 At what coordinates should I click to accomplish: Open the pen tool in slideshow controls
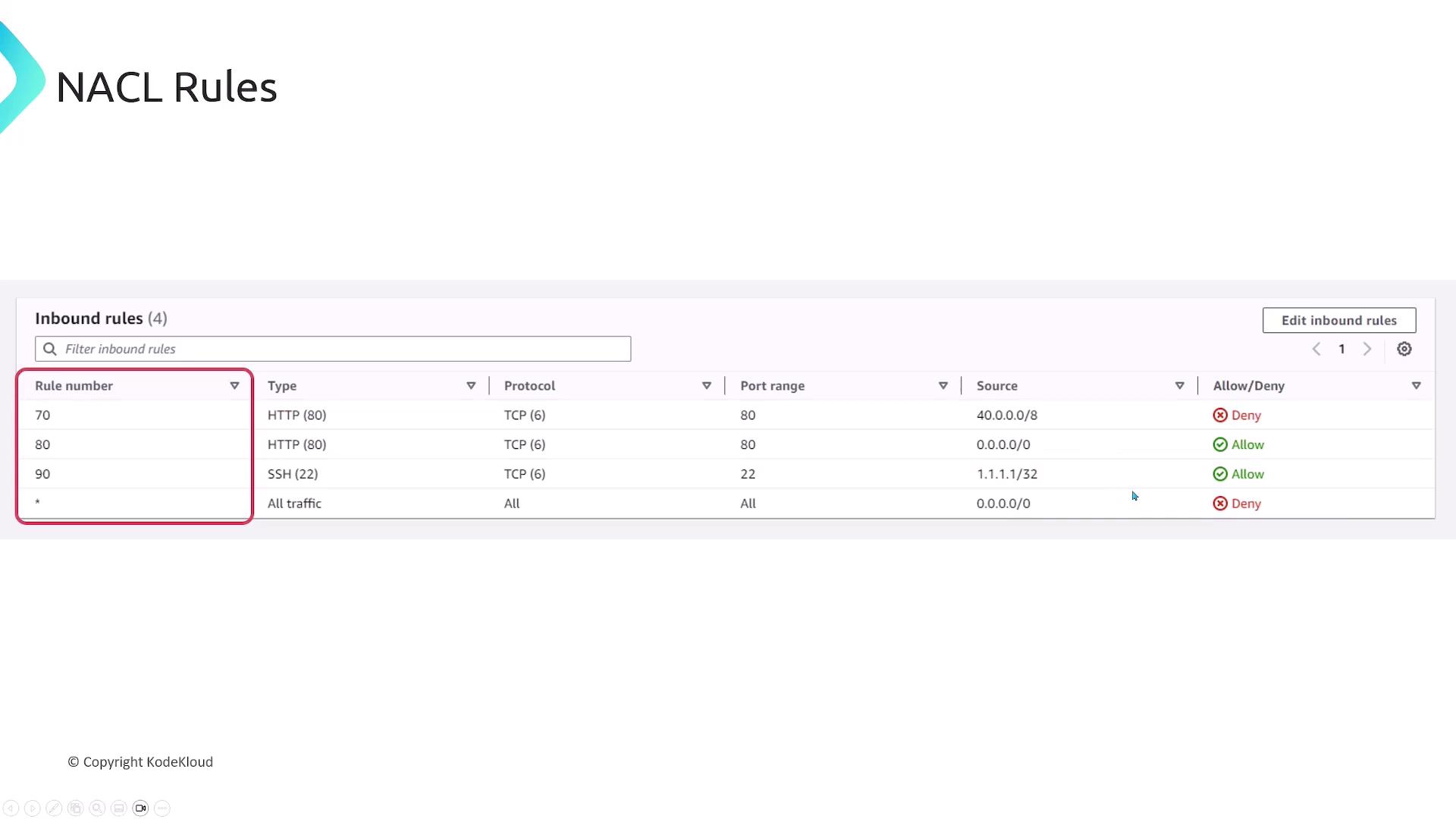54,808
